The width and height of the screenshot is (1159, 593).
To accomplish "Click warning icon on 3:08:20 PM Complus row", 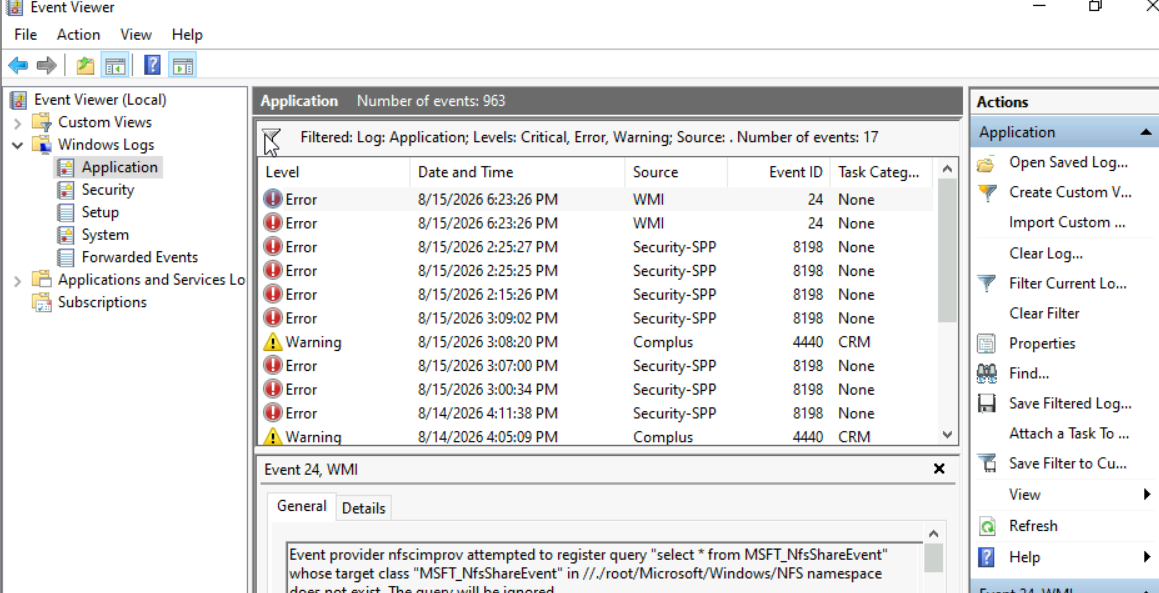I will (273, 342).
